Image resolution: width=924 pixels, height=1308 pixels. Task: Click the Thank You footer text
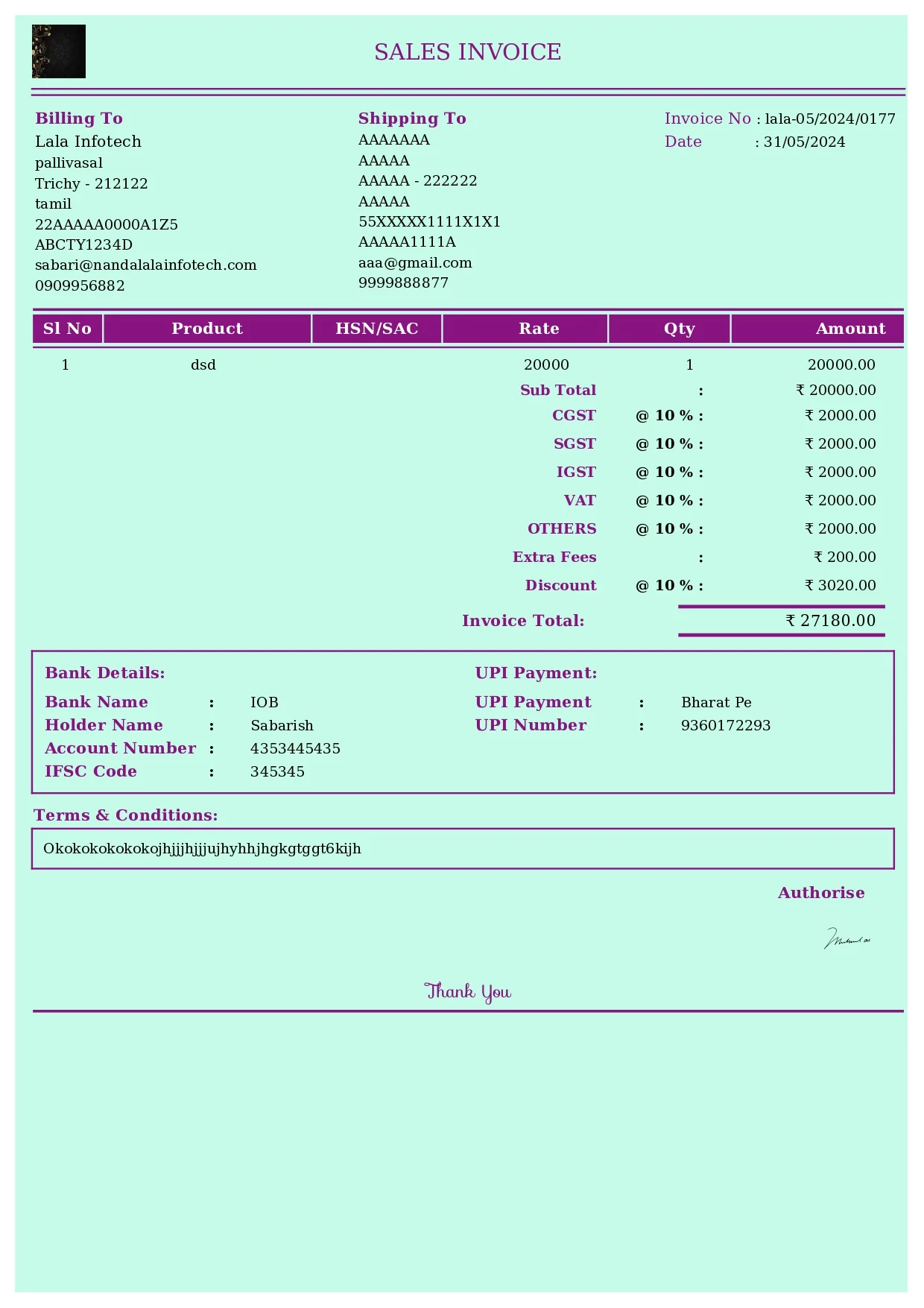pyautogui.click(x=467, y=992)
